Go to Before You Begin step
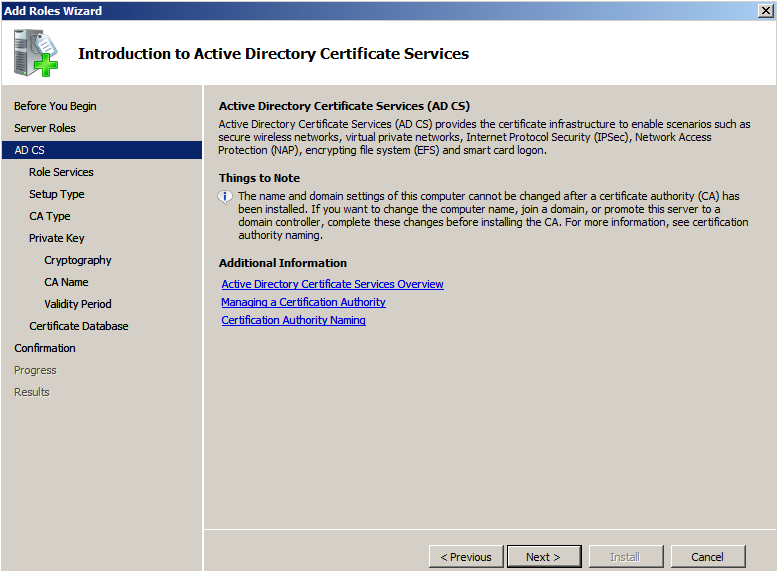This screenshot has height=571, width=777. tap(55, 106)
